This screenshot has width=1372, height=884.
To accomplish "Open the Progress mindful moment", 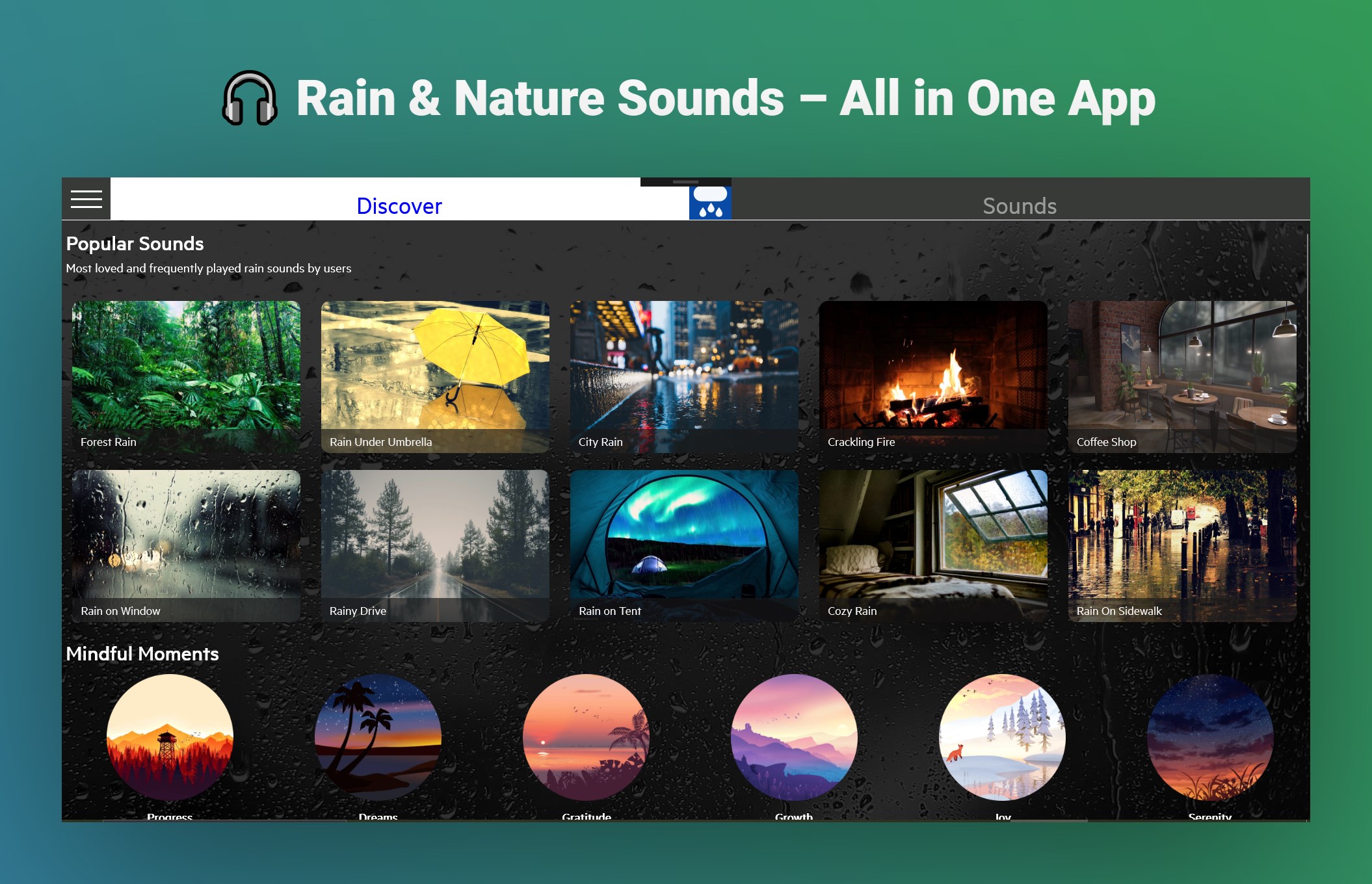I will tap(170, 737).
